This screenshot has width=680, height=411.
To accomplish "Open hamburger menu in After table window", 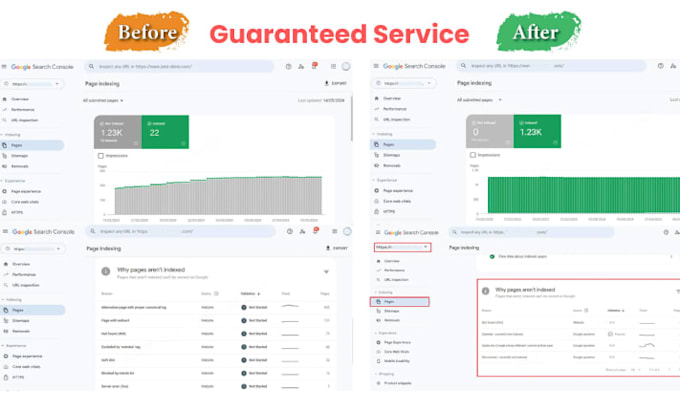I will [x=378, y=232].
